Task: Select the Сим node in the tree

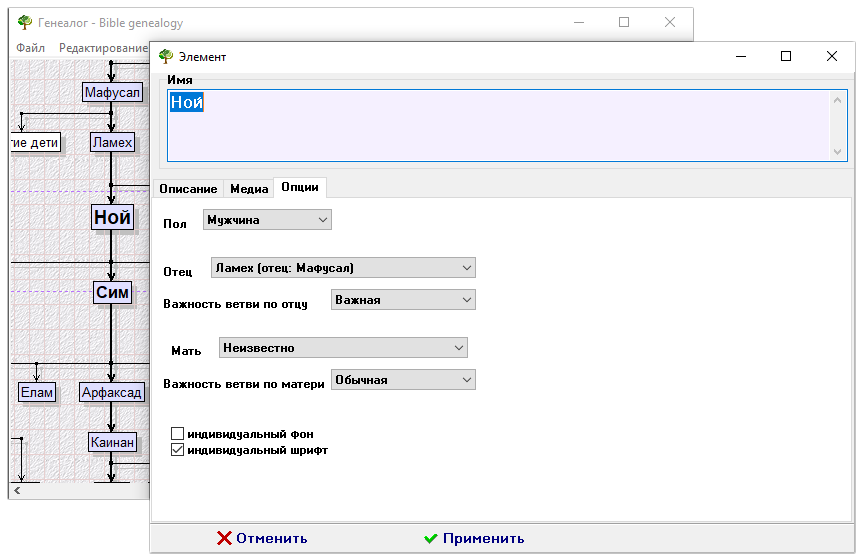Action: 112,292
